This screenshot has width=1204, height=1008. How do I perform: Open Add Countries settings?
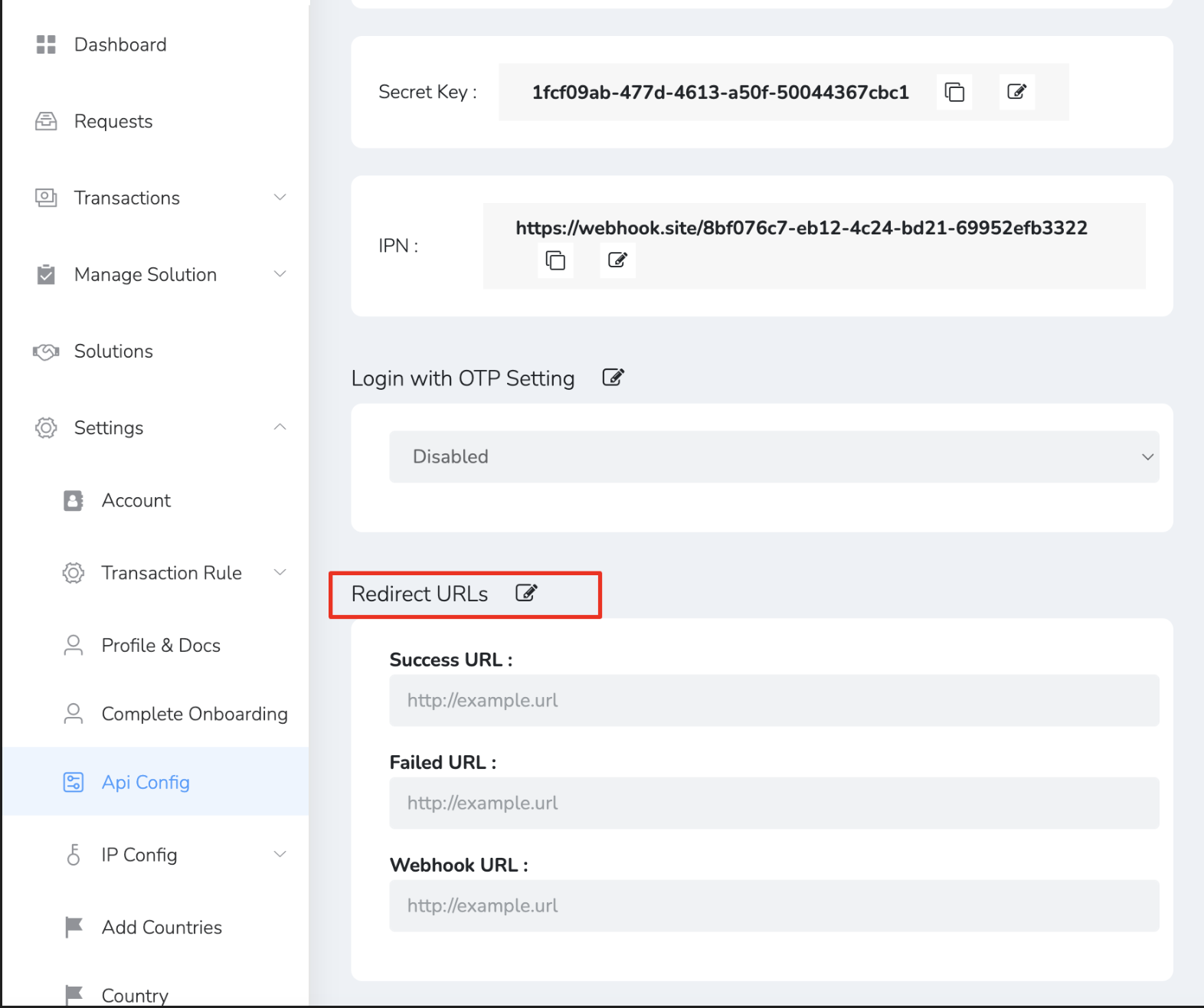(162, 928)
